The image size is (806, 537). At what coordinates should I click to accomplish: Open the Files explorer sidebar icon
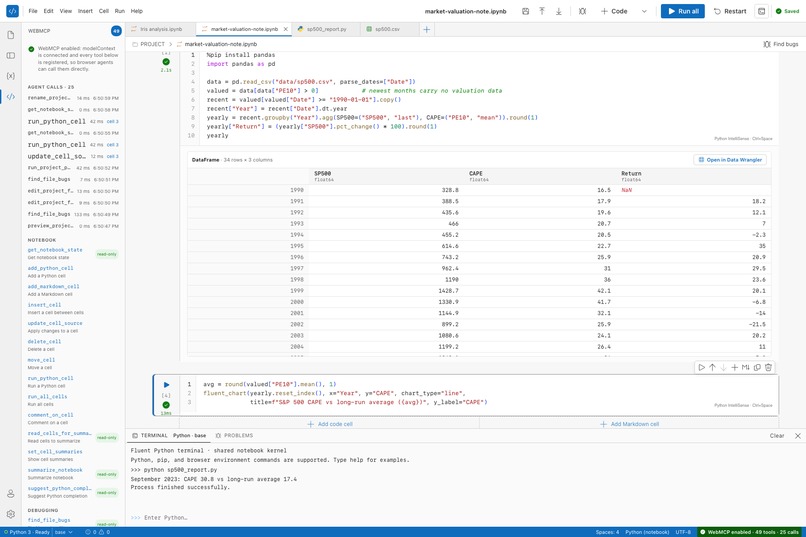pos(11,35)
